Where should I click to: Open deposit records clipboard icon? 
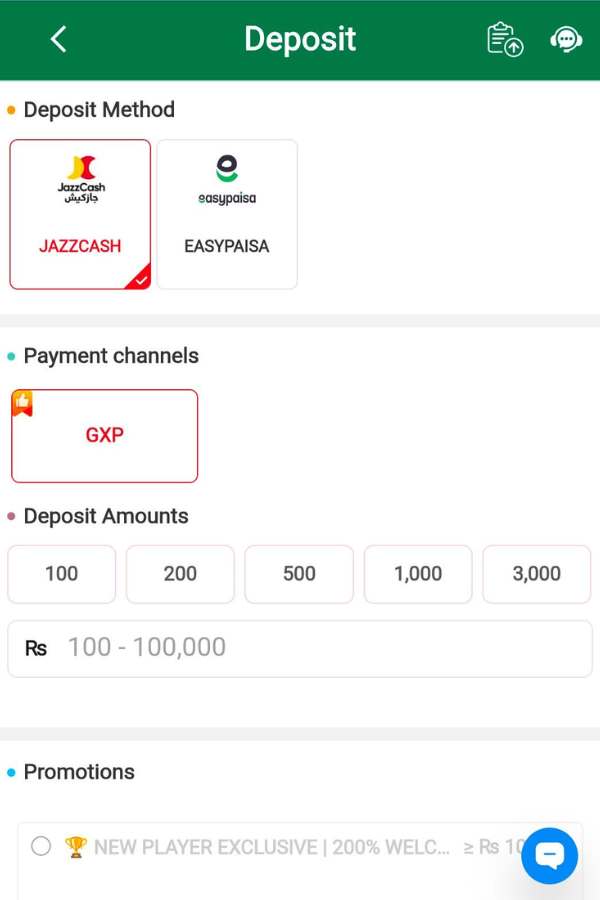pyautogui.click(x=505, y=39)
